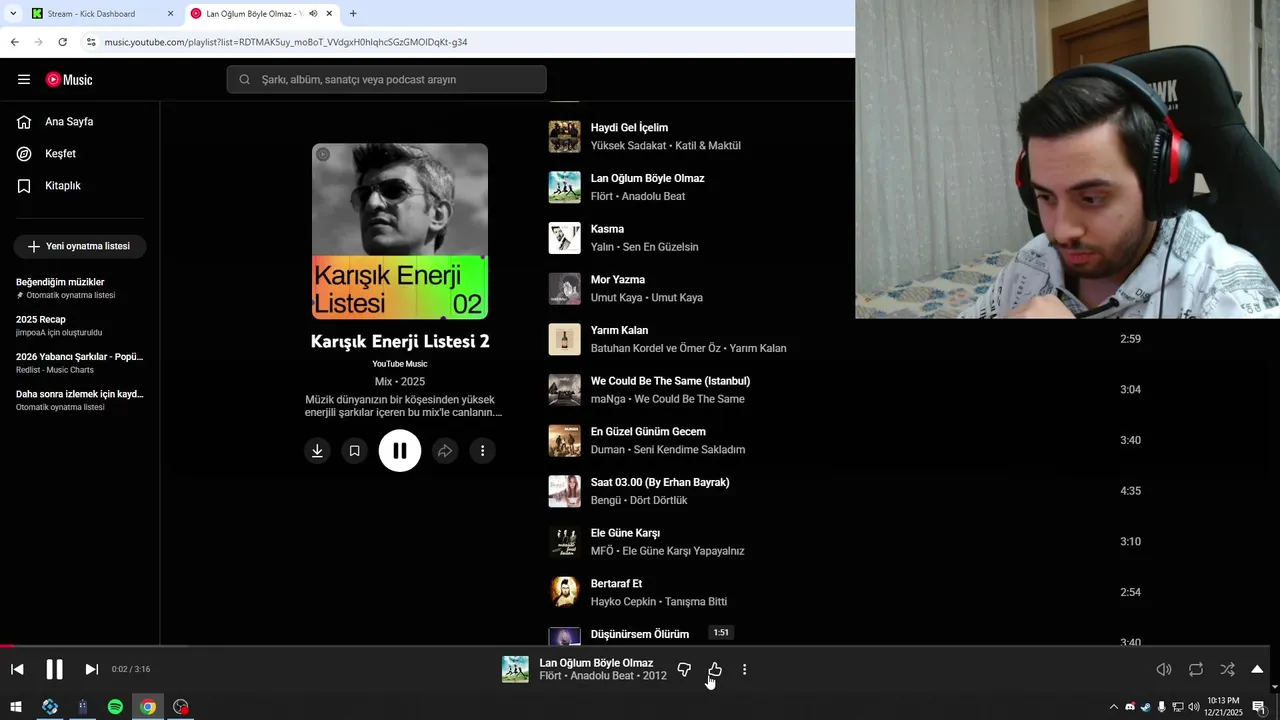Open Chrome from taskbar

pos(148,707)
